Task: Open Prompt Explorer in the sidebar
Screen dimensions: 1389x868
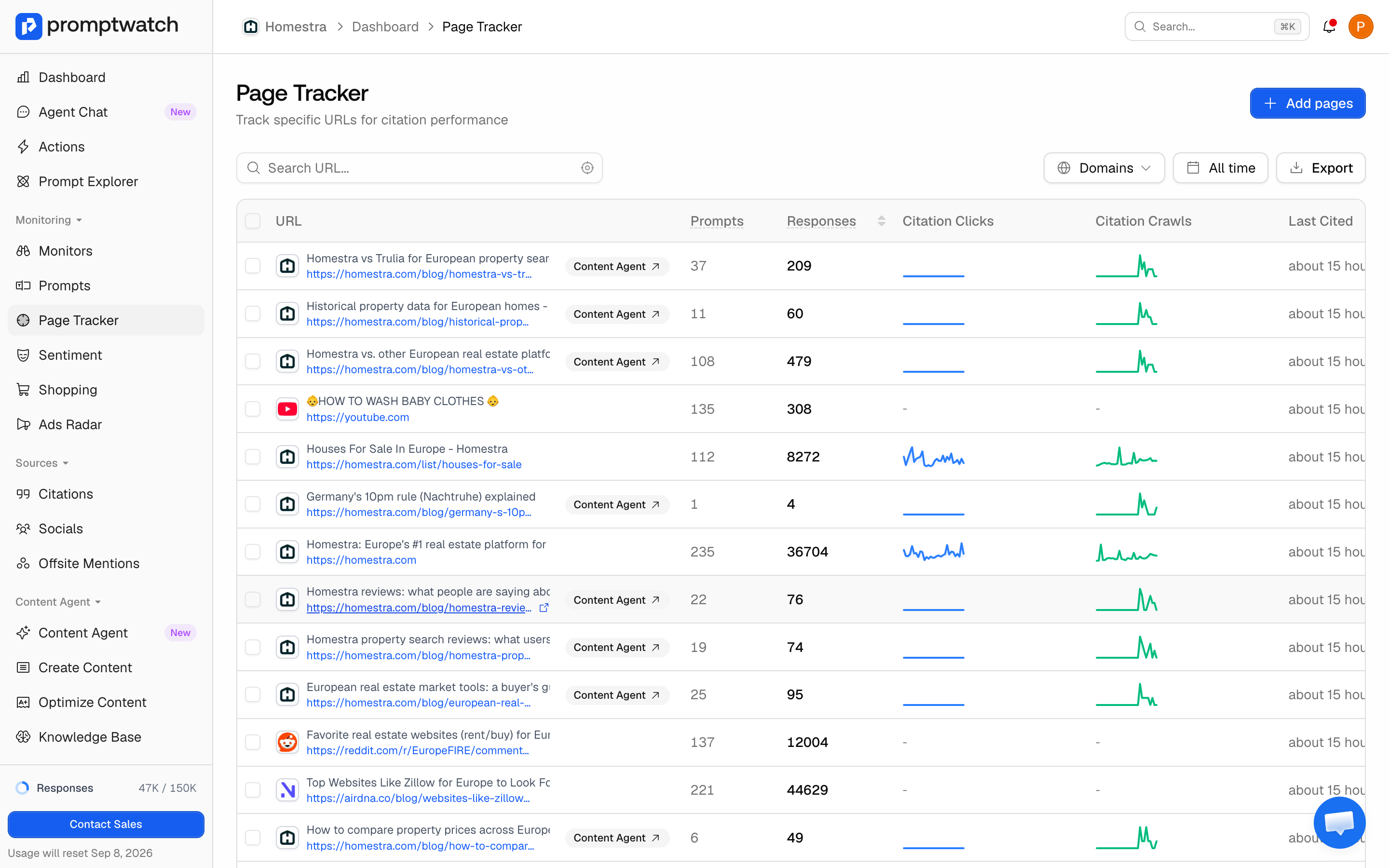Action: 106,181
